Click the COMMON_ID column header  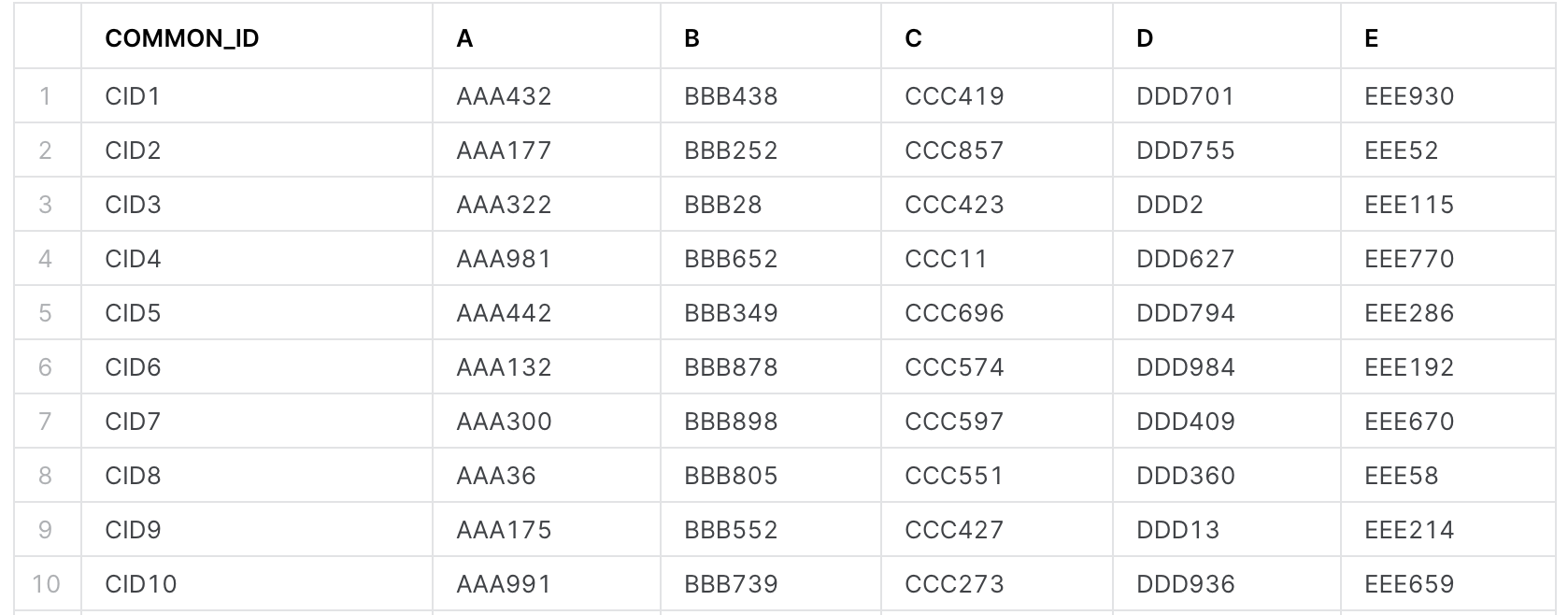point(182,38)
